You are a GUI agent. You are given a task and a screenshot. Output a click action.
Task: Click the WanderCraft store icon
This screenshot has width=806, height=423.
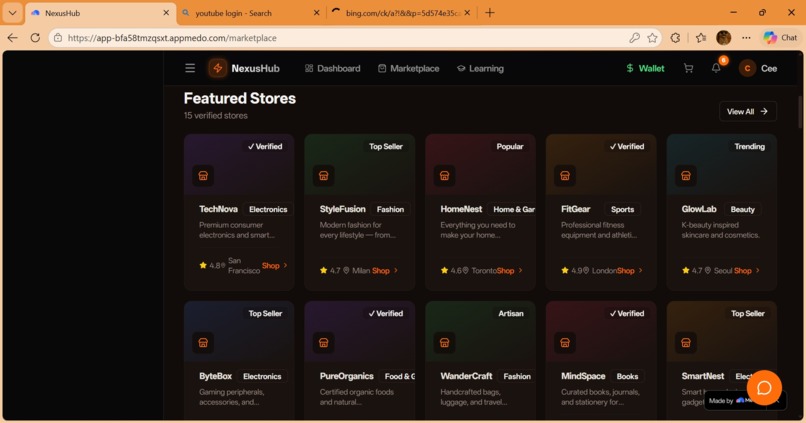click(444, 343)
